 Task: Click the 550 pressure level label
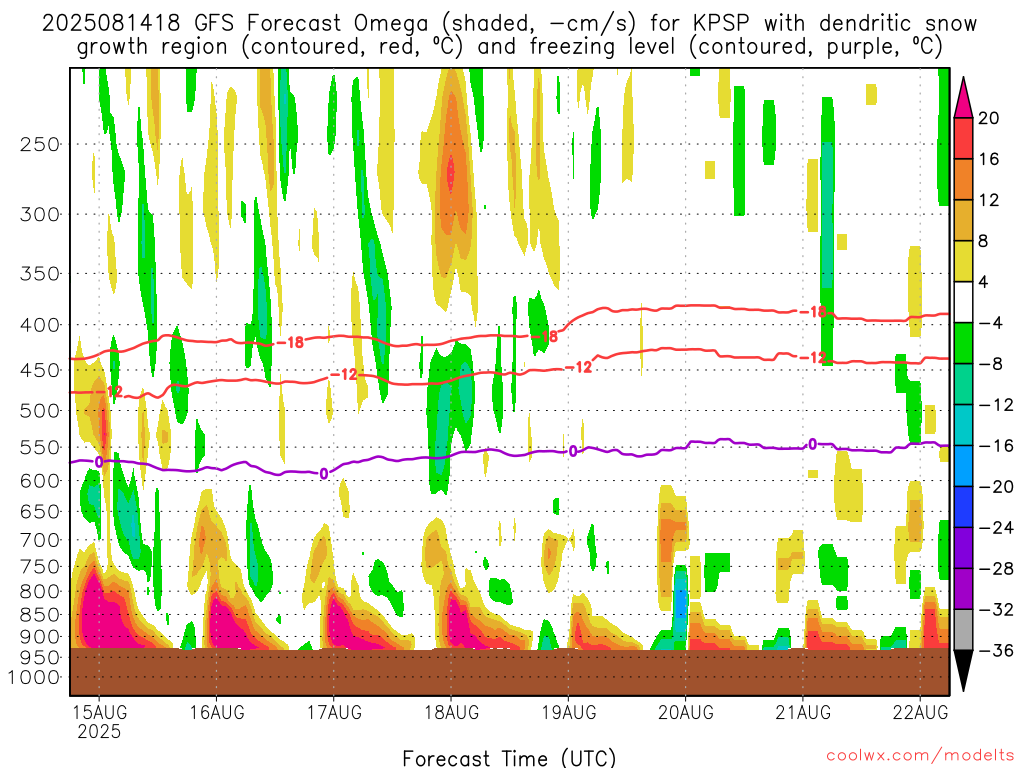click(x=40, y=447)
